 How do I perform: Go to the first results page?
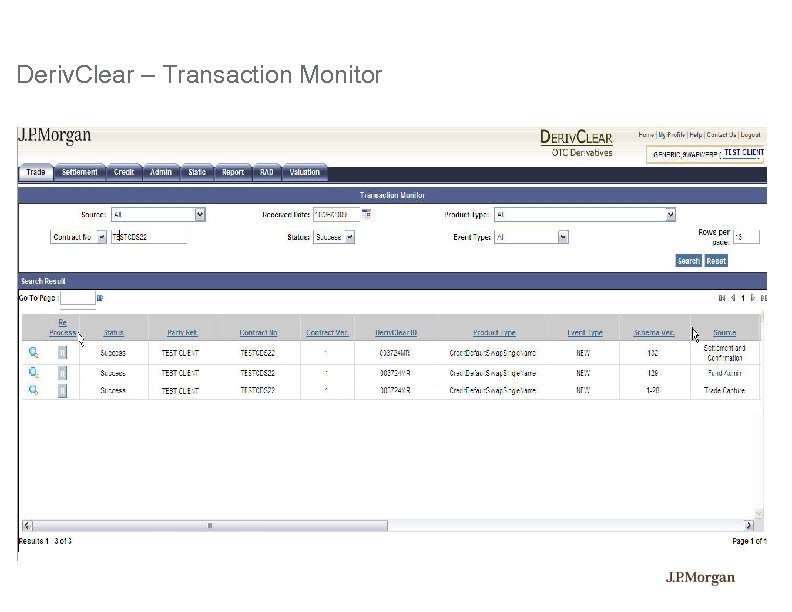[x=721, y=298]
